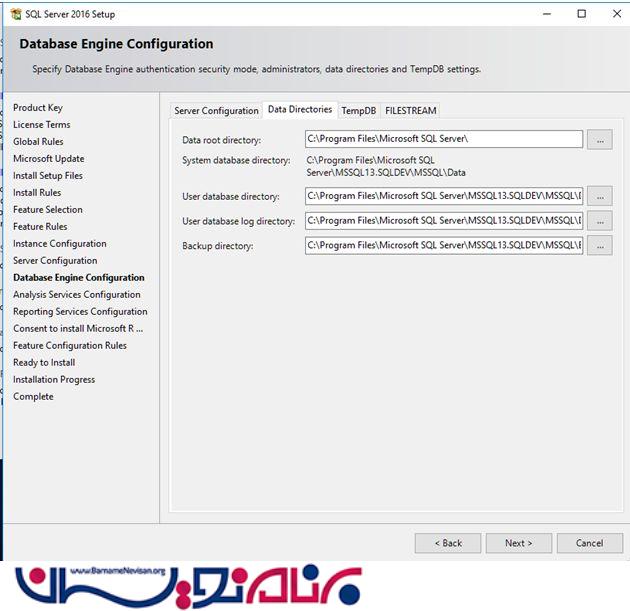630x611 pixels.
Task: Minimize the setup window
Action: tap(547, 14)
